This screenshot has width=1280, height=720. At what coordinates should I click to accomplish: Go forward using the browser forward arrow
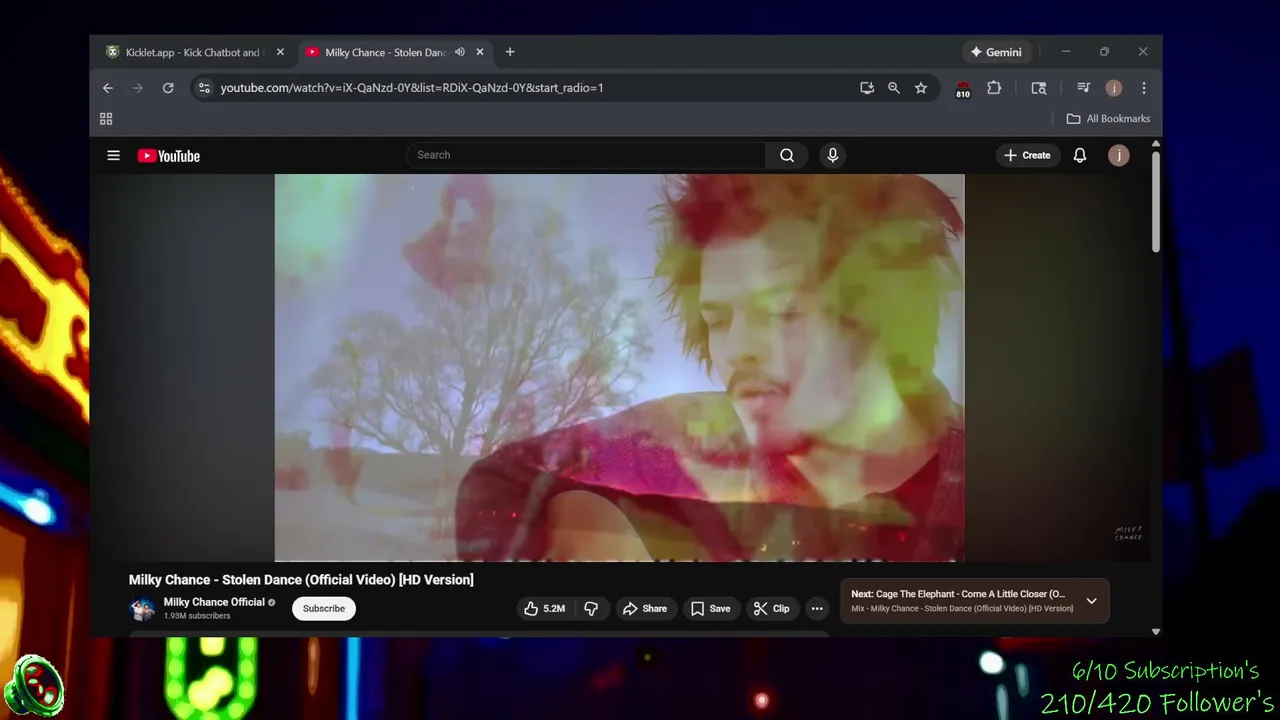(138, 88)
